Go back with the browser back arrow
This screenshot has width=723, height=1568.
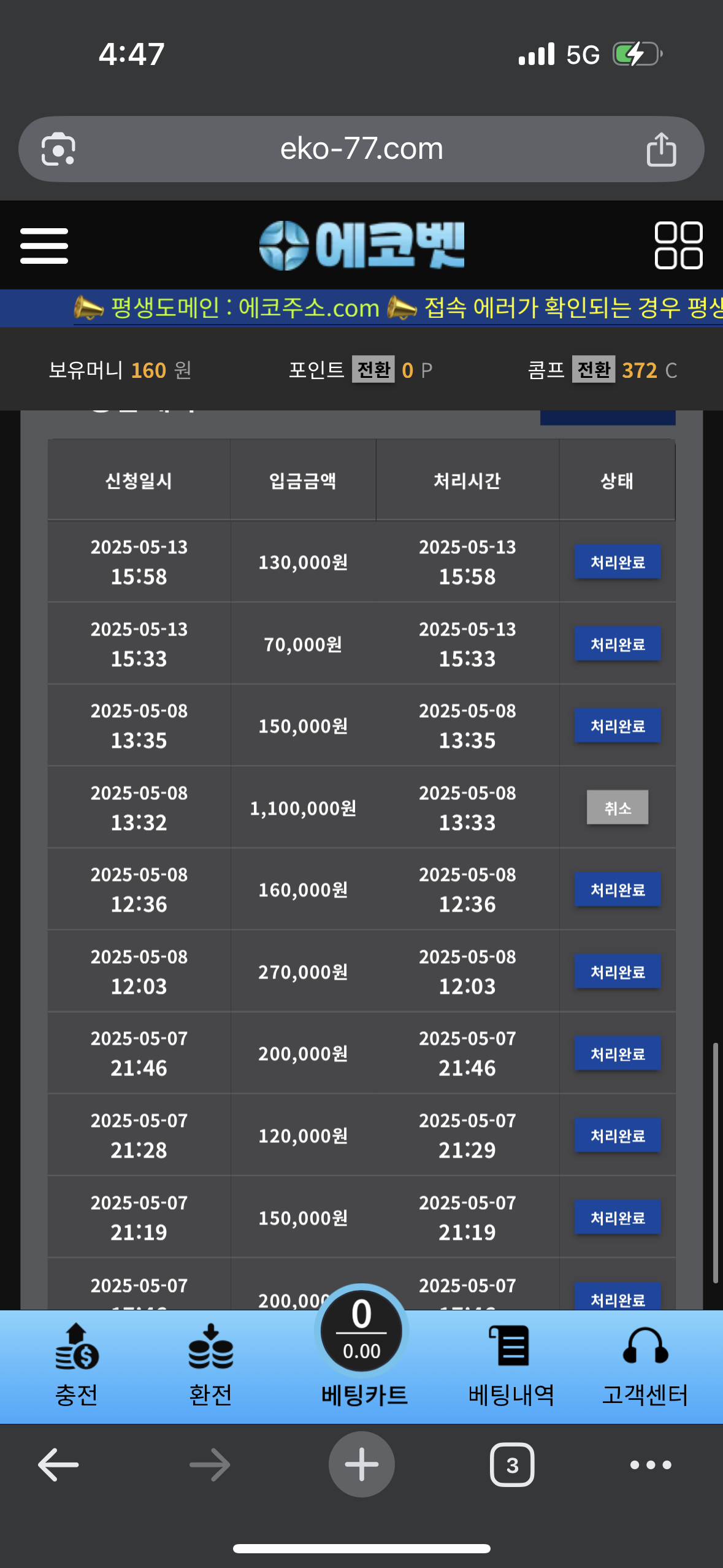(58, 1465)
